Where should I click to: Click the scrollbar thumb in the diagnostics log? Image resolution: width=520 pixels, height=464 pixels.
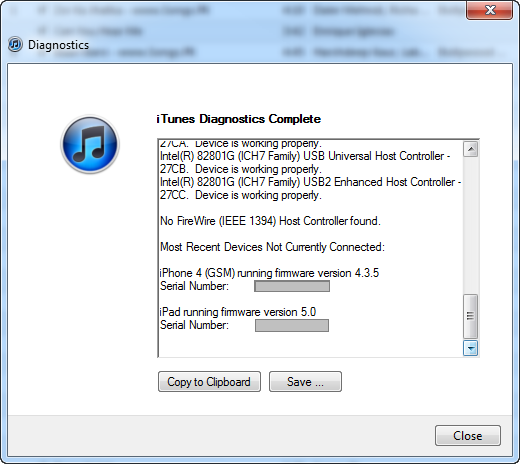[471, 316]
